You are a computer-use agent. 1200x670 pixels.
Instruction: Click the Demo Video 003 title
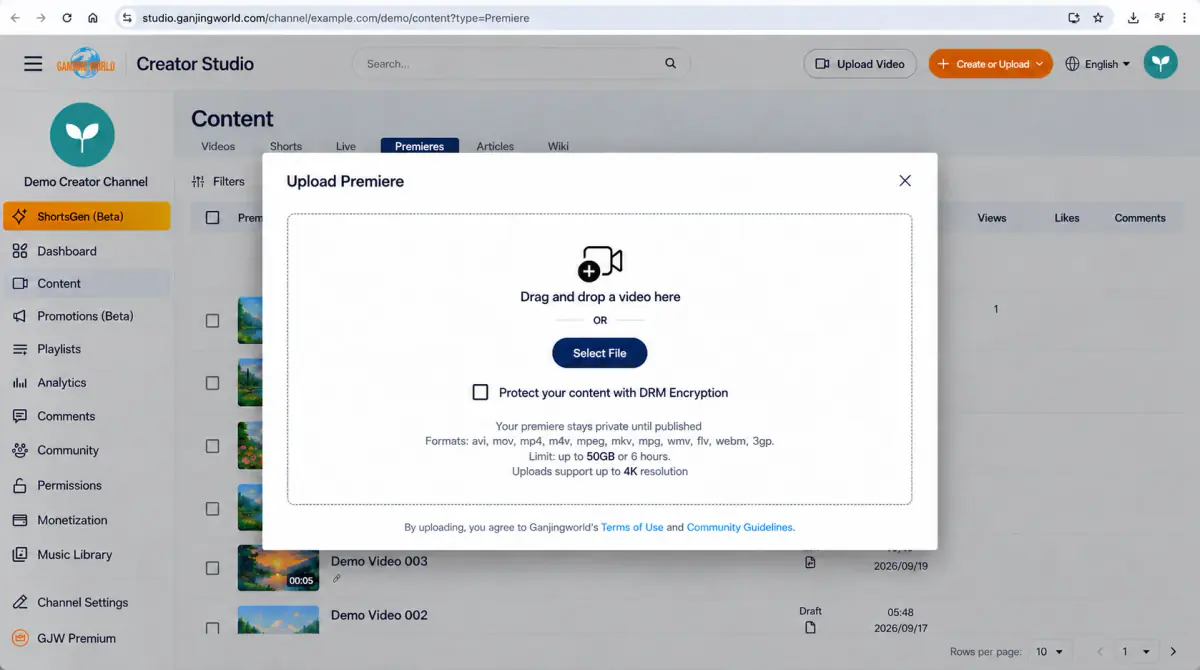379,561
